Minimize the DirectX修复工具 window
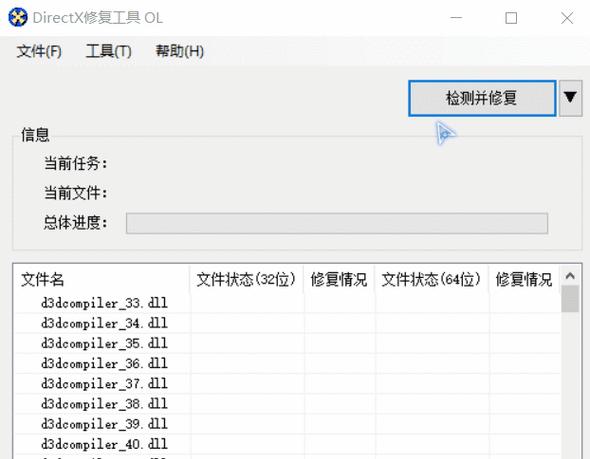The image size is (590, 459). click(456, 18)
